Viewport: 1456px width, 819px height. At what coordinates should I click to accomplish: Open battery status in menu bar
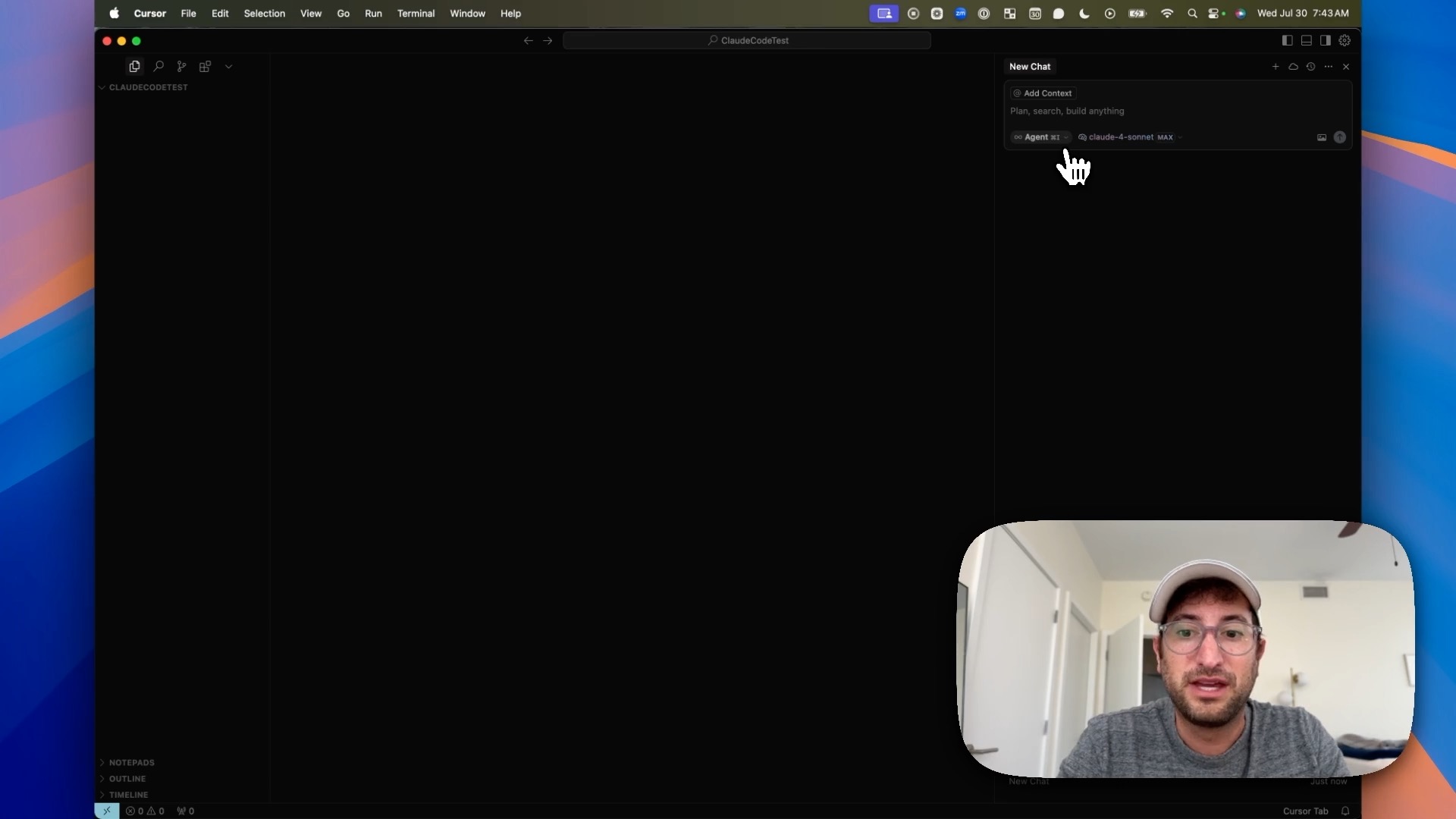(1137, 14)
